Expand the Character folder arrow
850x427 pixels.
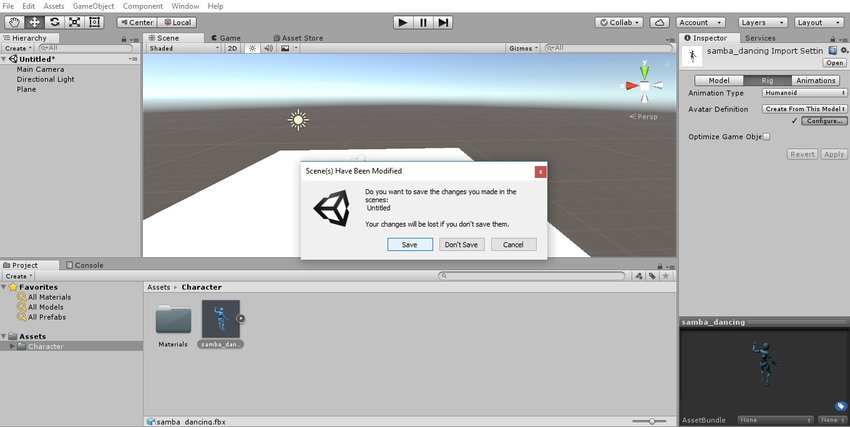point(12,346)
